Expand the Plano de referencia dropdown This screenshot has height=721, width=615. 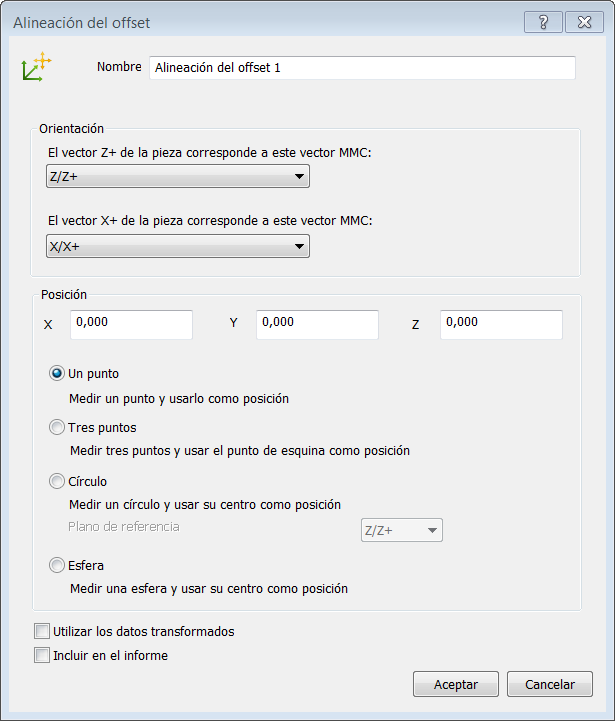pyautogui.click(x=401, y=530)
